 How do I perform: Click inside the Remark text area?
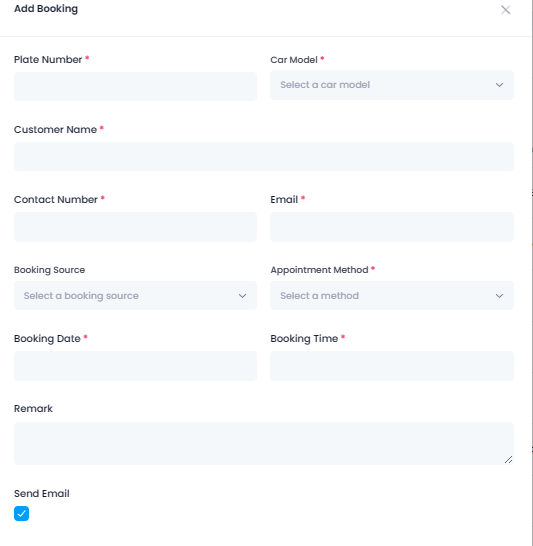tap(264, 443)
